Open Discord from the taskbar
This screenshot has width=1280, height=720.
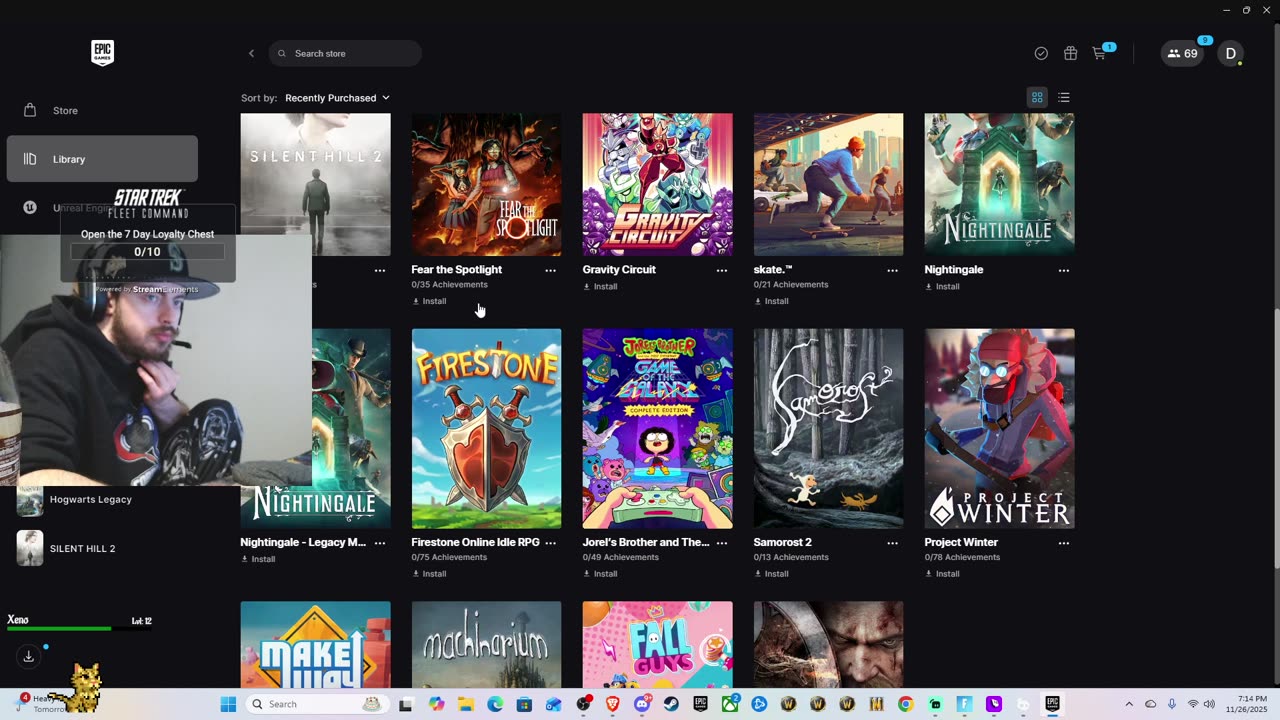(x=642, y=704)
